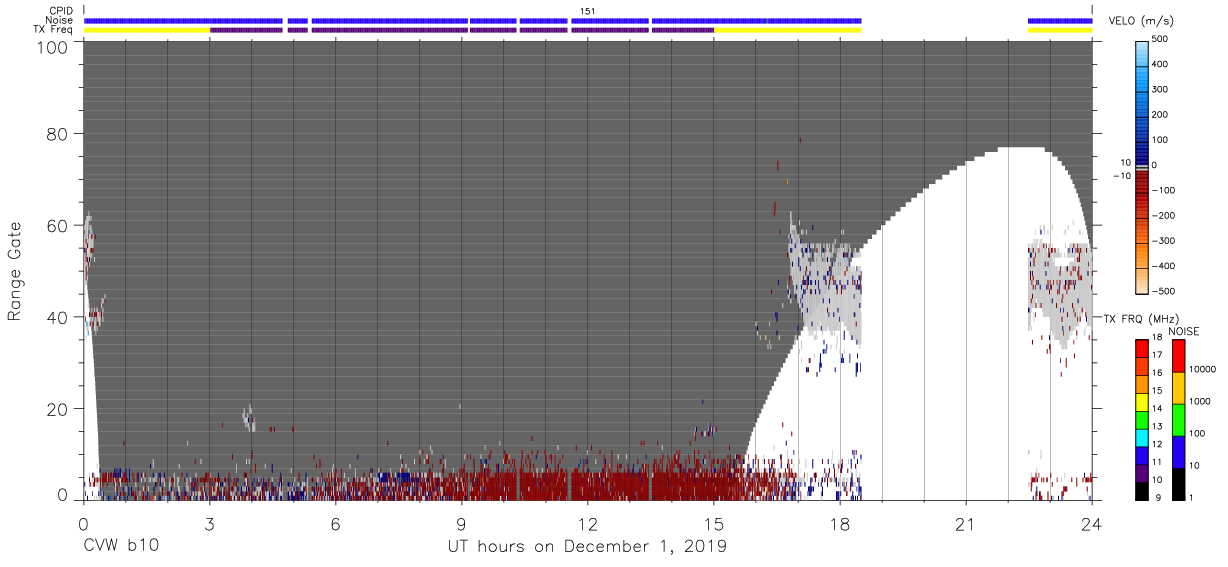
Task: Click the velocity colorbar gradient
Action: point(1143,167)
